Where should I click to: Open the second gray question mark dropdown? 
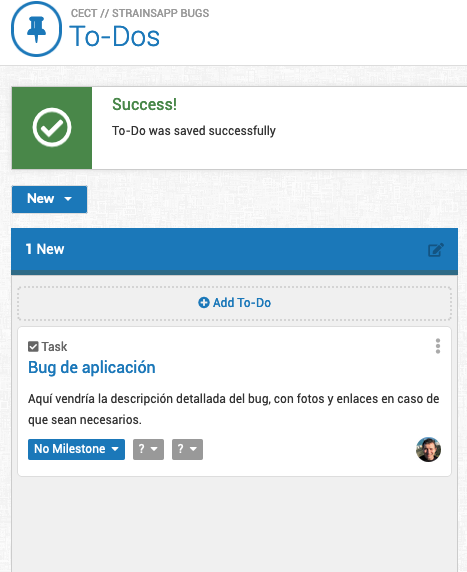tap(188, 449)
